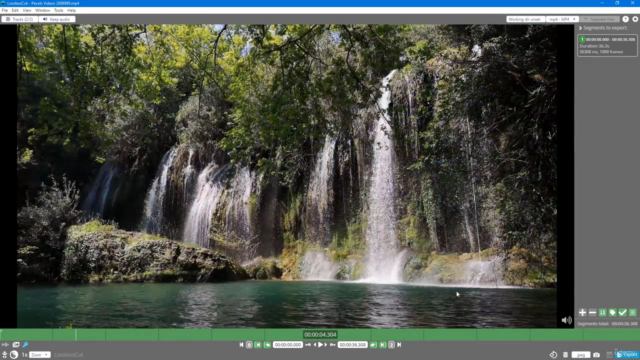Step back one frame
Screen dimensions: 640x360
314,345
